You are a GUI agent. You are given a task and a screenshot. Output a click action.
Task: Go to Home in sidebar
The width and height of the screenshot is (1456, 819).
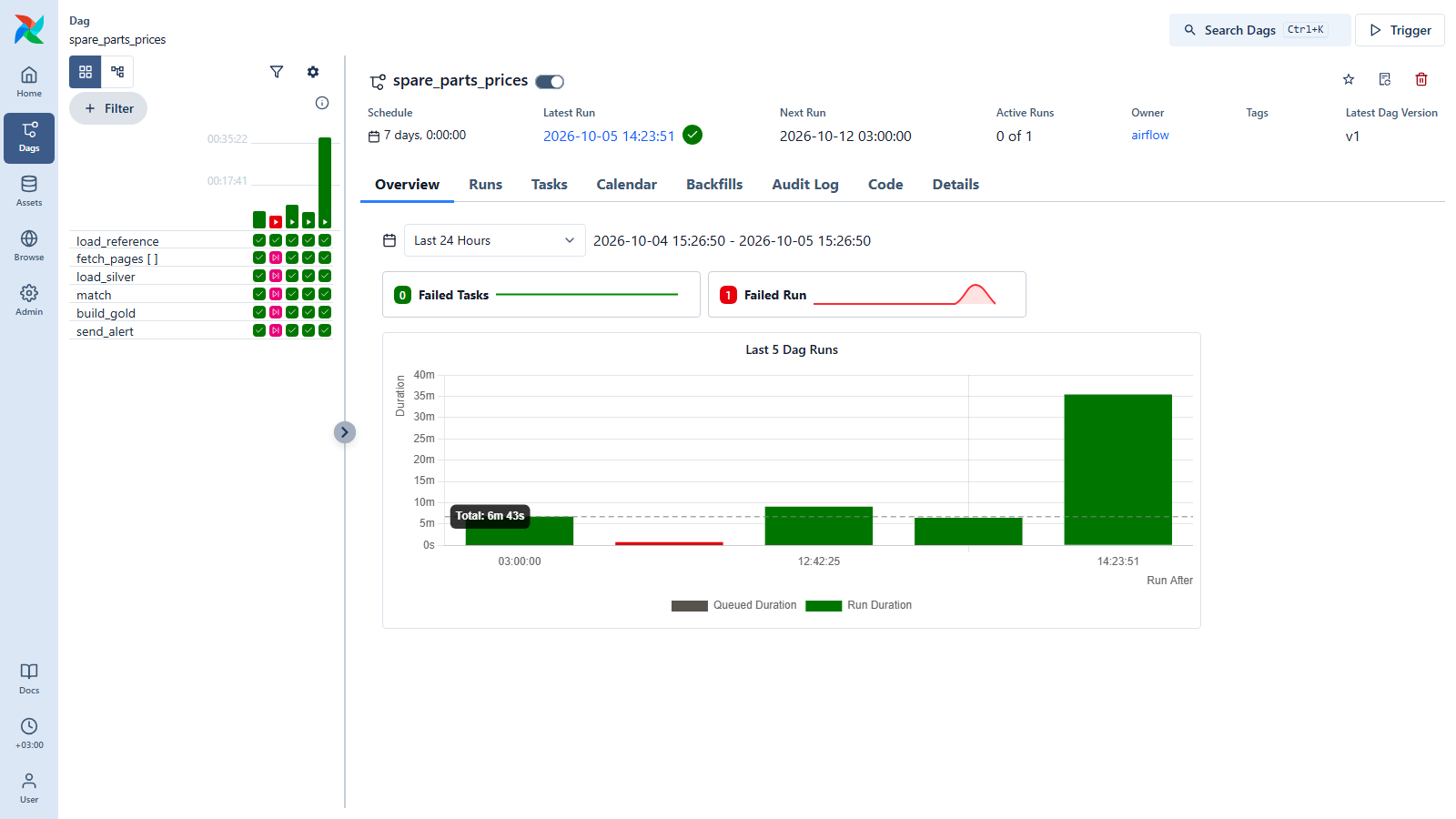[x=29, y=83]
